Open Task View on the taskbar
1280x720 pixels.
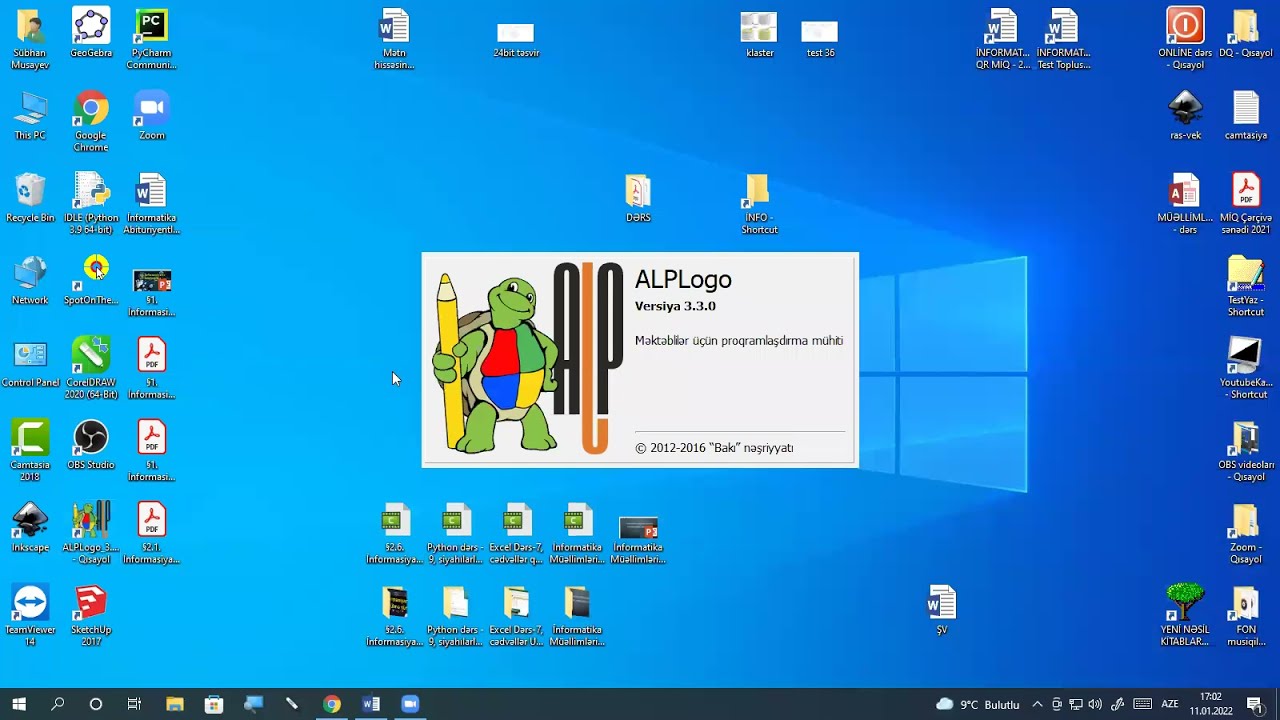(x=134, y=704)
